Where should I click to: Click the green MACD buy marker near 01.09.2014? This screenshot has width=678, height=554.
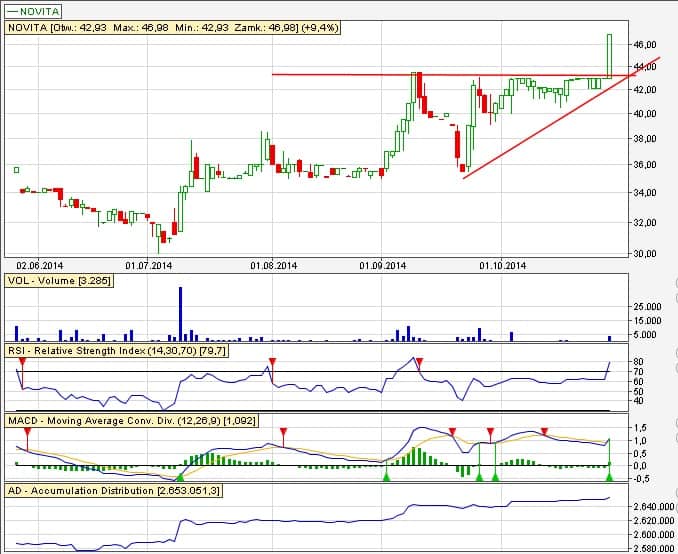pyautogui.click(x=386, y=477)
